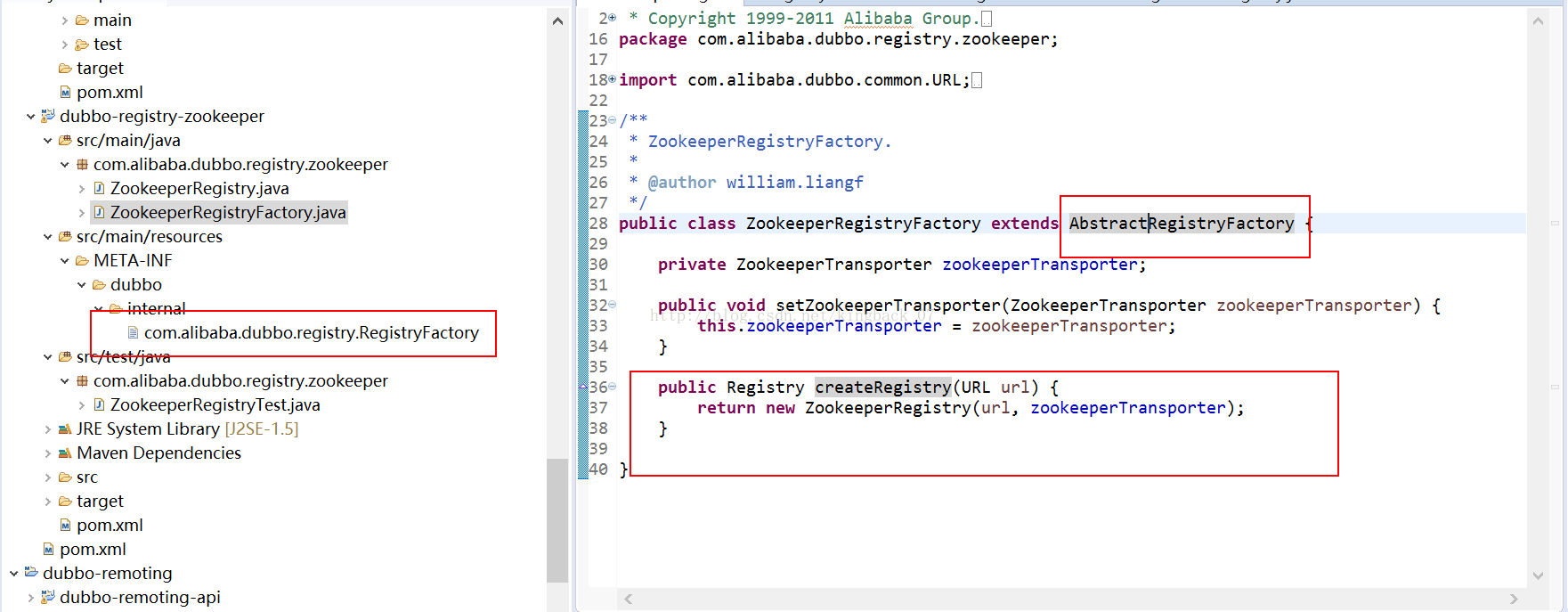Click the dubbo-remoting project icon
Image resolution: width=1568 pixels, height=612 pixels.
(31, 572)
